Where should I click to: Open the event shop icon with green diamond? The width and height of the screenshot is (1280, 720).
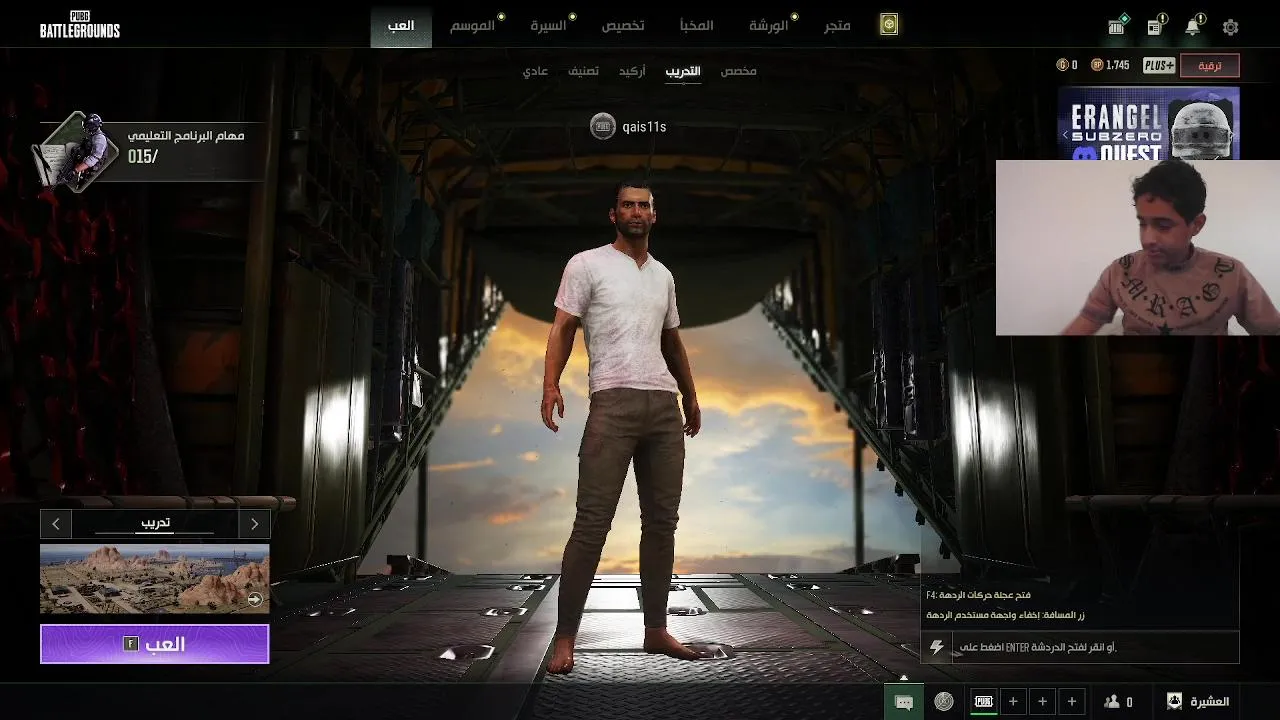pos(1116,27)
